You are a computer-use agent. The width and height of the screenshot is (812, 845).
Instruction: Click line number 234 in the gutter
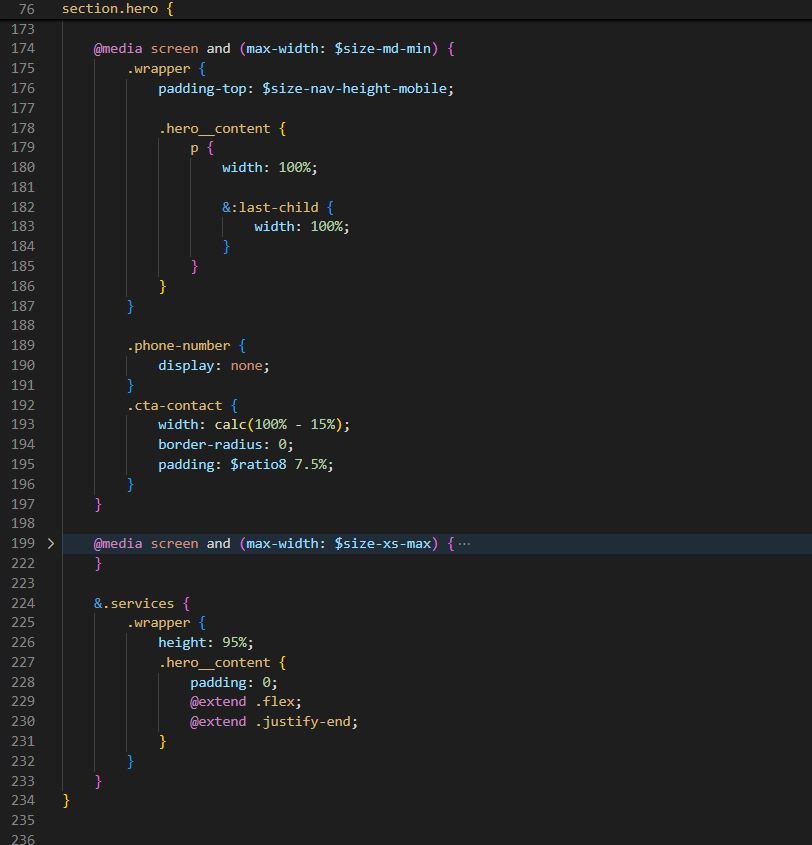pyautogui.click(x=23, y=800)
